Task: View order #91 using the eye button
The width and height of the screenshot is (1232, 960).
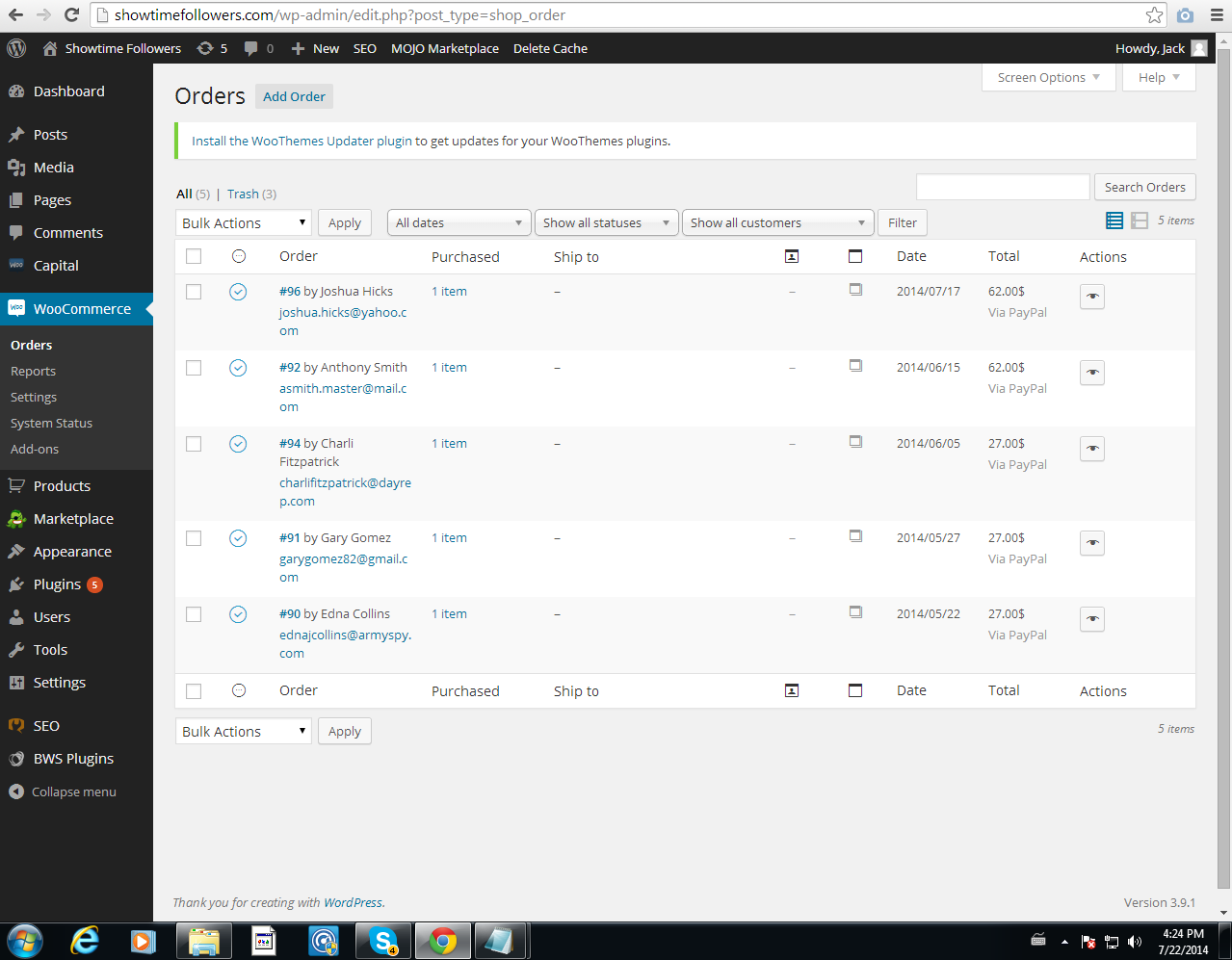Action: click(1092, 543)
